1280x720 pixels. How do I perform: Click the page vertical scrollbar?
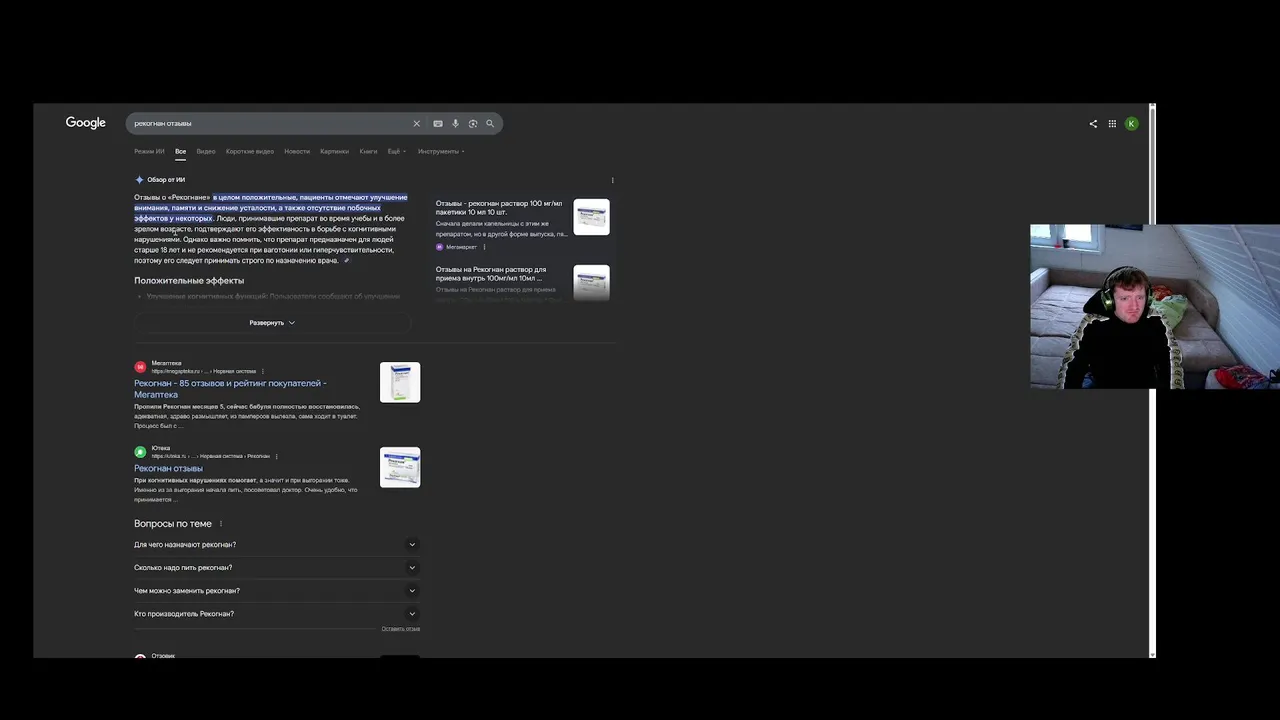(x=1152, y=380)
